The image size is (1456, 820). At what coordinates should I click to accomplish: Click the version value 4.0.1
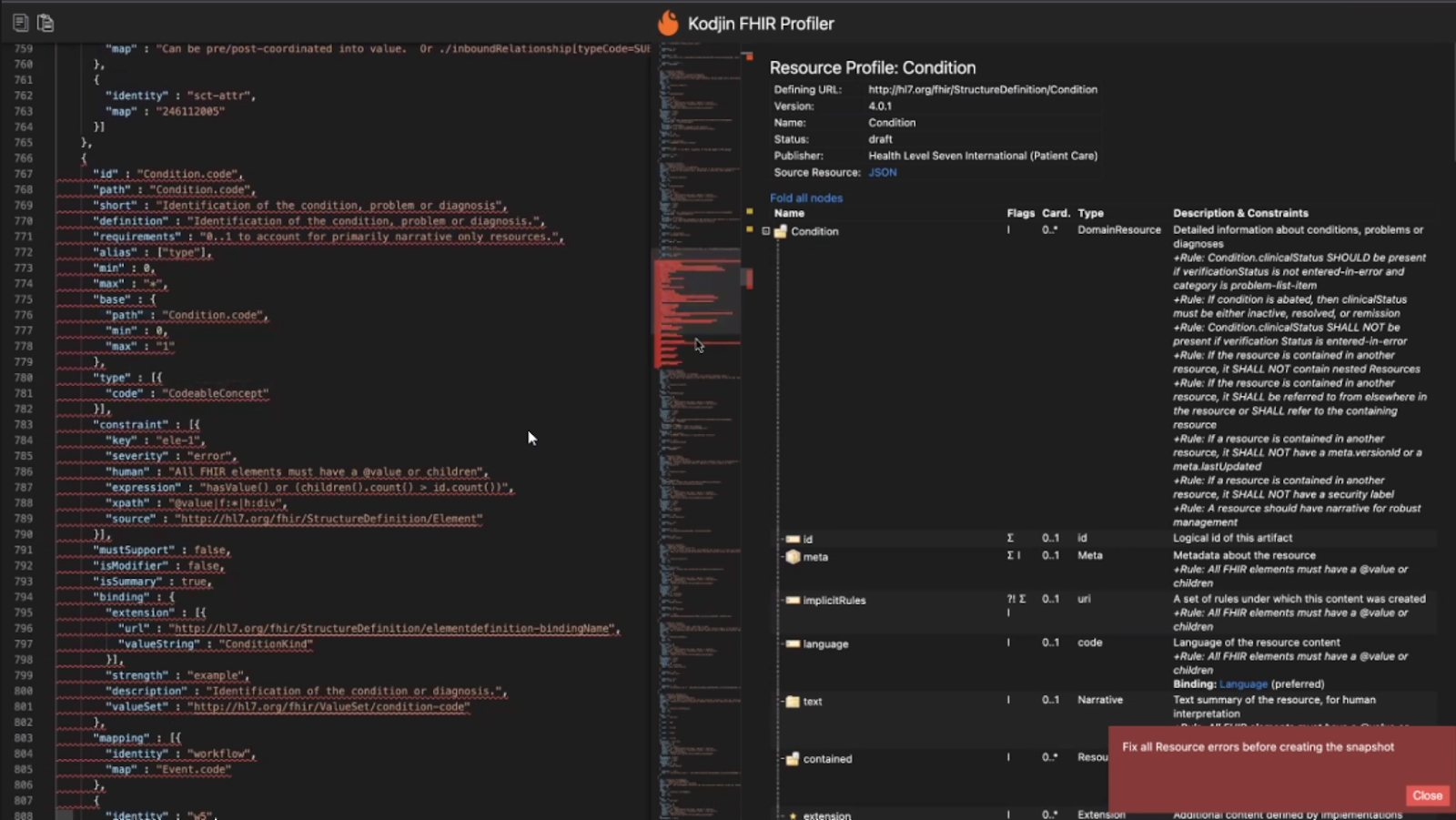click(880, 106)
